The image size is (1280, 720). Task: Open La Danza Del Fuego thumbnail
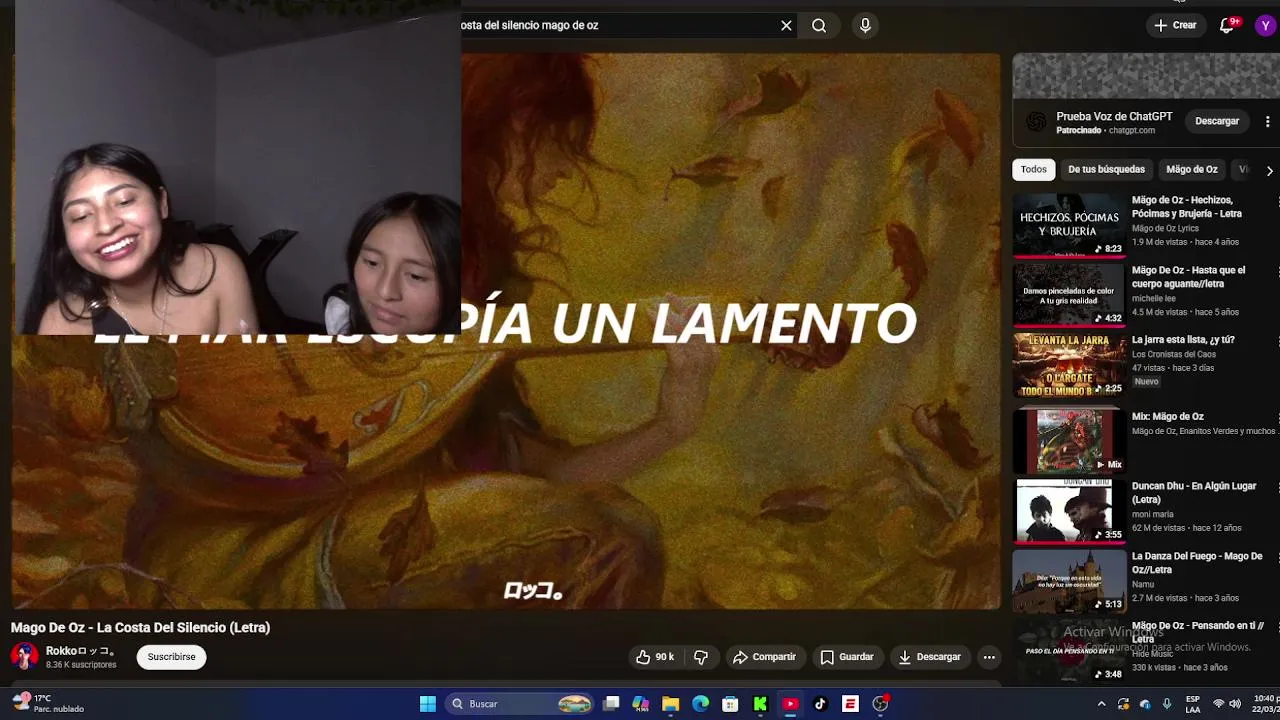tap(1069, 581)
